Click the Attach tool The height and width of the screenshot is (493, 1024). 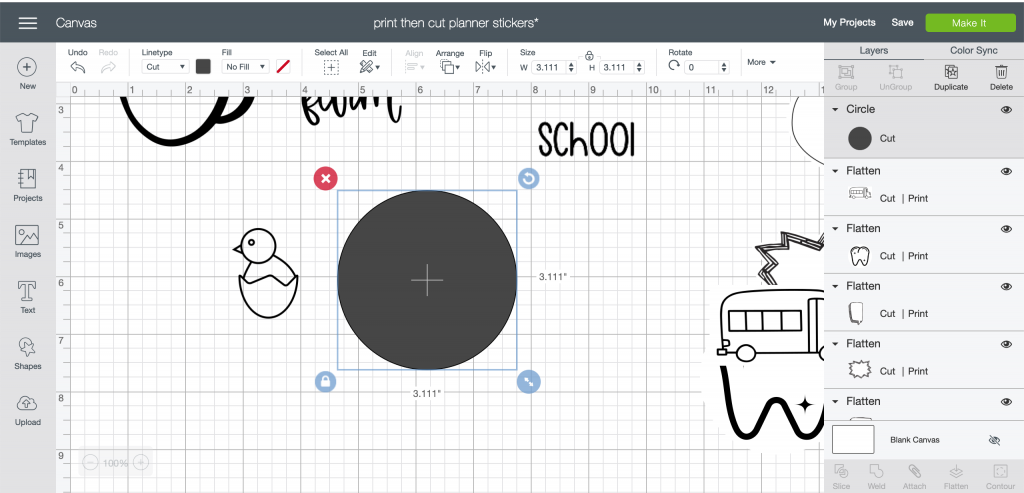(914, 476)
